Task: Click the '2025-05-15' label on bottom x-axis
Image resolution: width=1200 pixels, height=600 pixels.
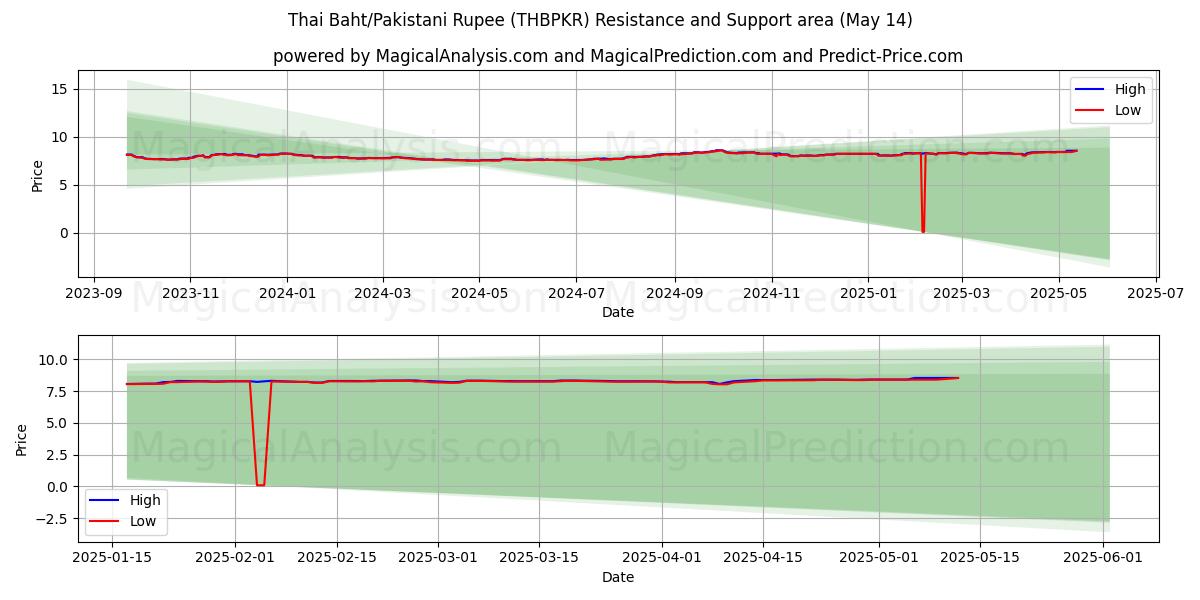Action: pos(980,558)
